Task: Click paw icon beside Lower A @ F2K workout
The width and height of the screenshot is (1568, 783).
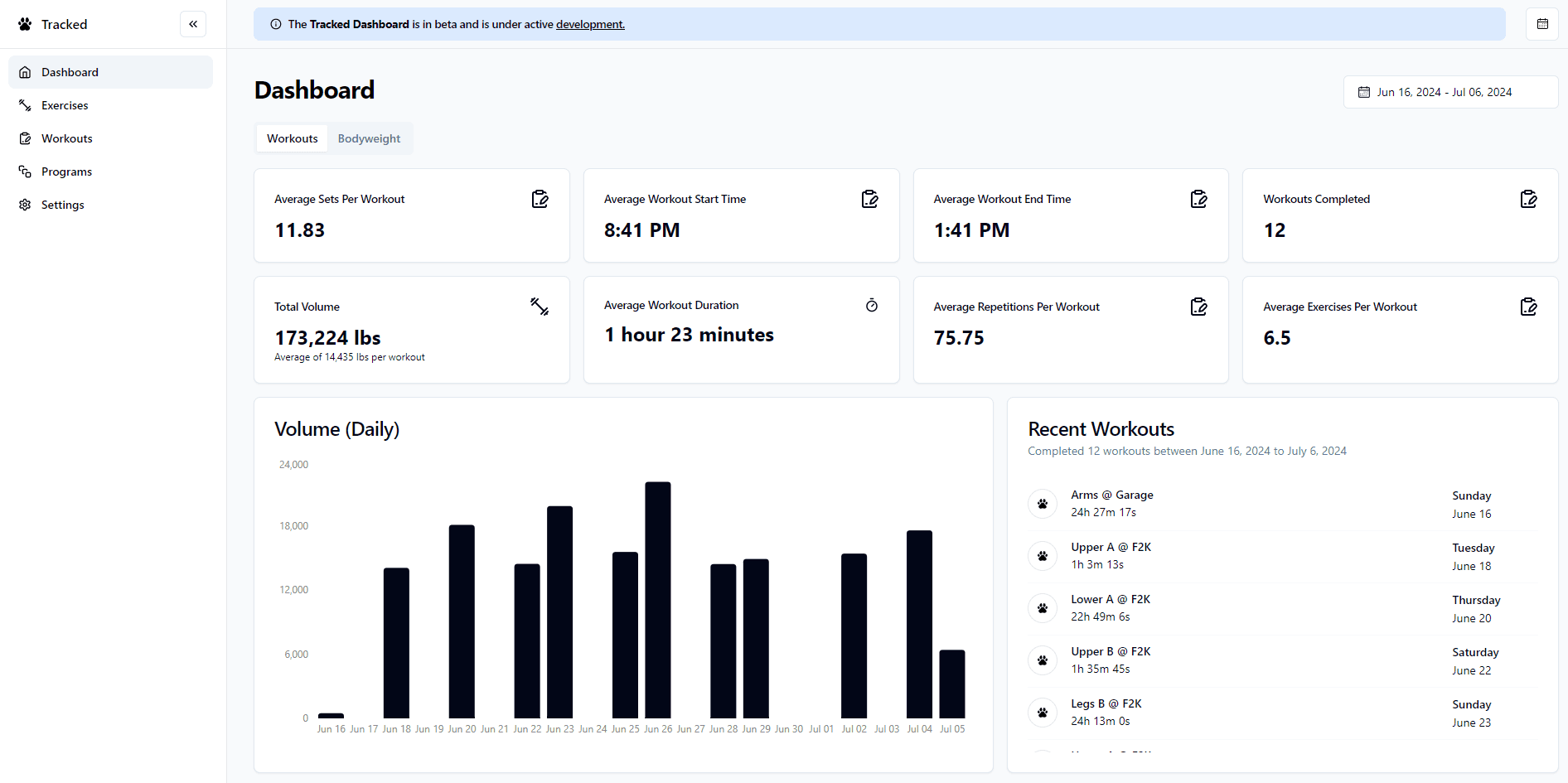Action: (1043, 608)
